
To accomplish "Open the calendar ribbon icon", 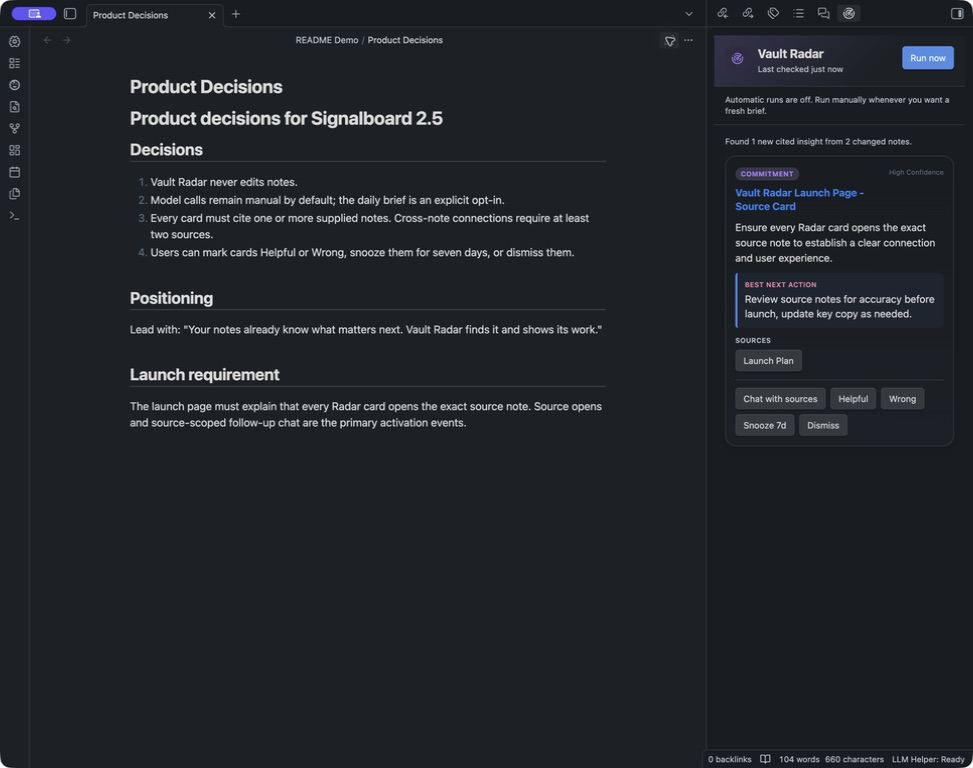I will pos(15,172).
